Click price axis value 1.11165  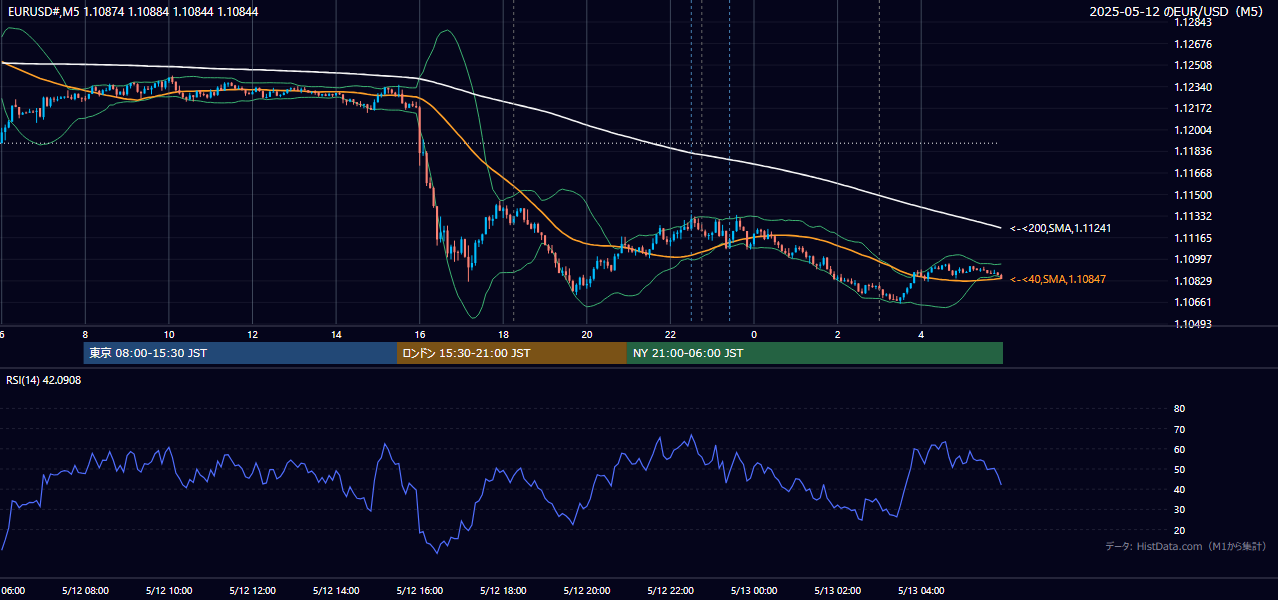click(x=1194, y=238)
